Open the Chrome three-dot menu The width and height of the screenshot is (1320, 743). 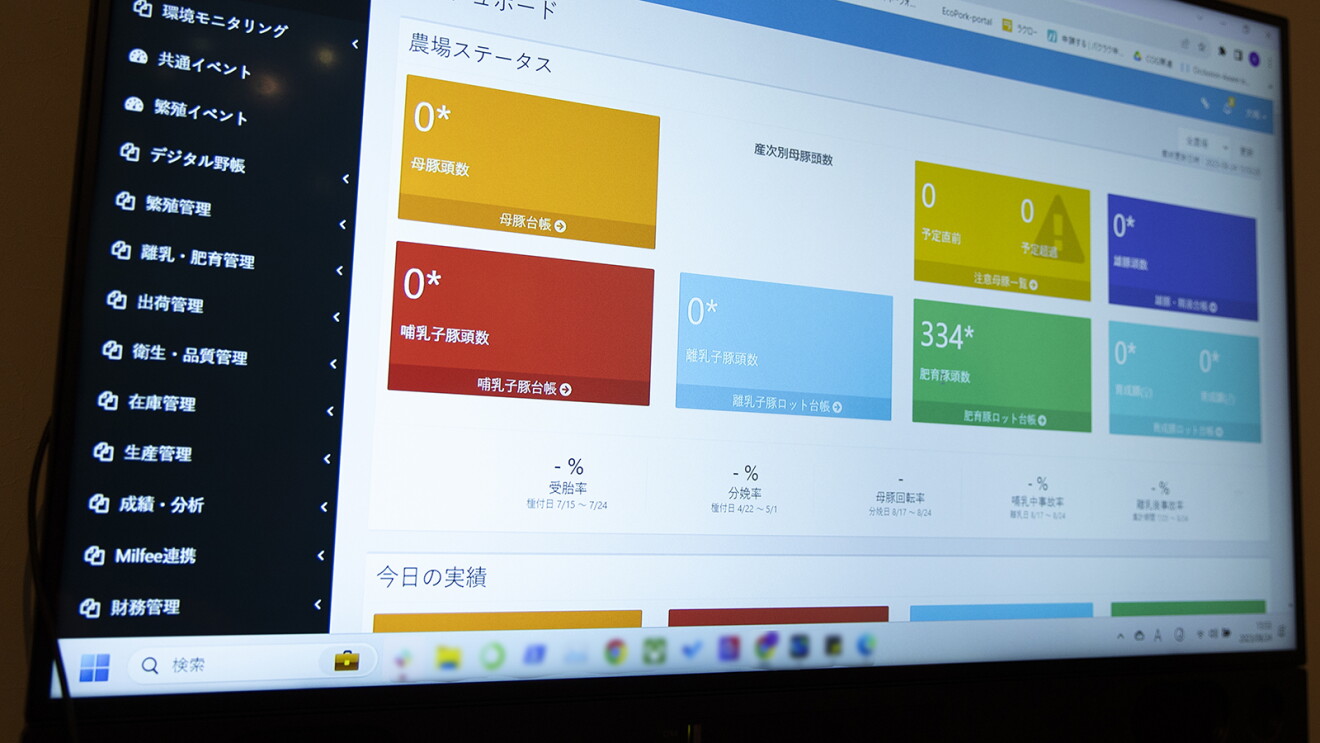1268,63
